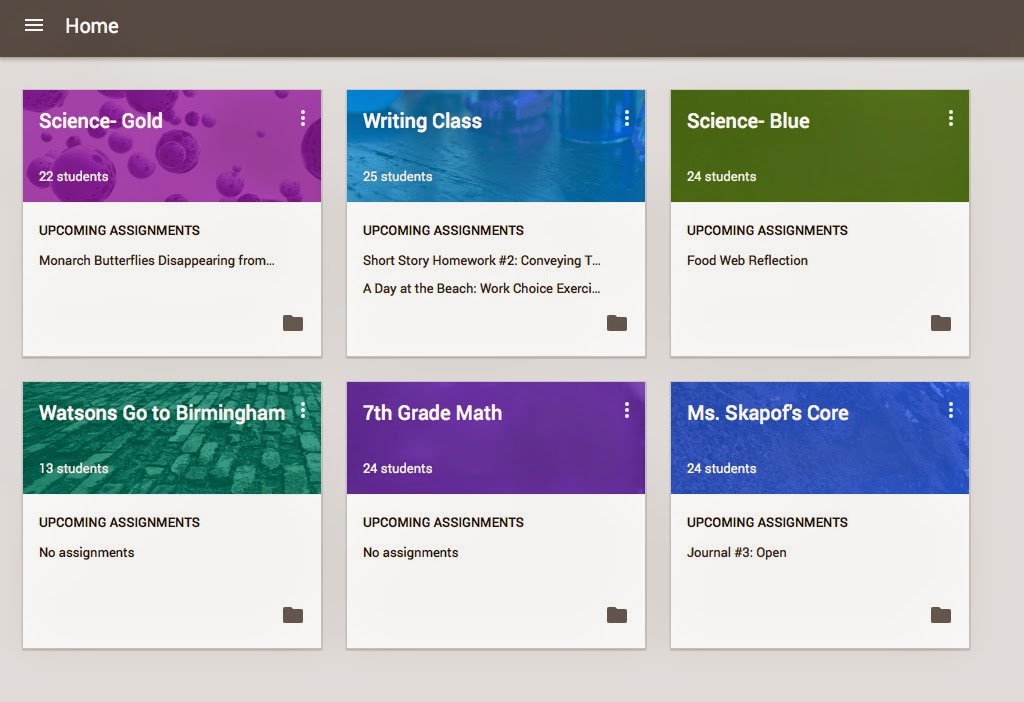Show options for Watsons Go to Birmingham
Image resolution: width=1024 pixels, height=702 pixels.
point(303,410)
